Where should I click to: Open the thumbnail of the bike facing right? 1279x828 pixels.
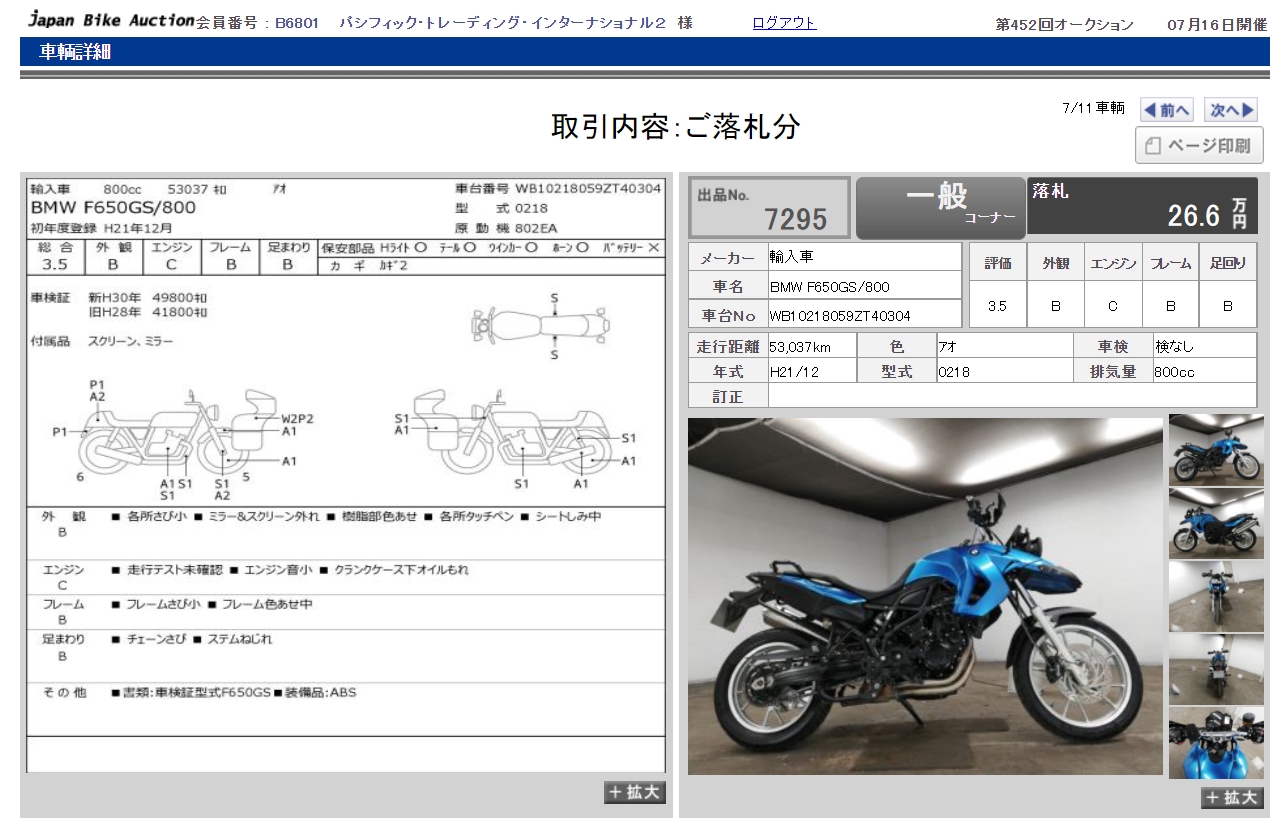click(1216, 450)
